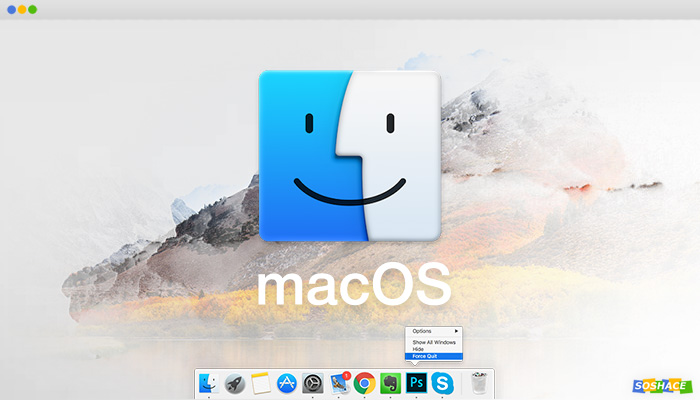The width and height of the screenshot is (700, 400).
Task: Open the Trash in the Dock
Action: [x=479, y=383]
